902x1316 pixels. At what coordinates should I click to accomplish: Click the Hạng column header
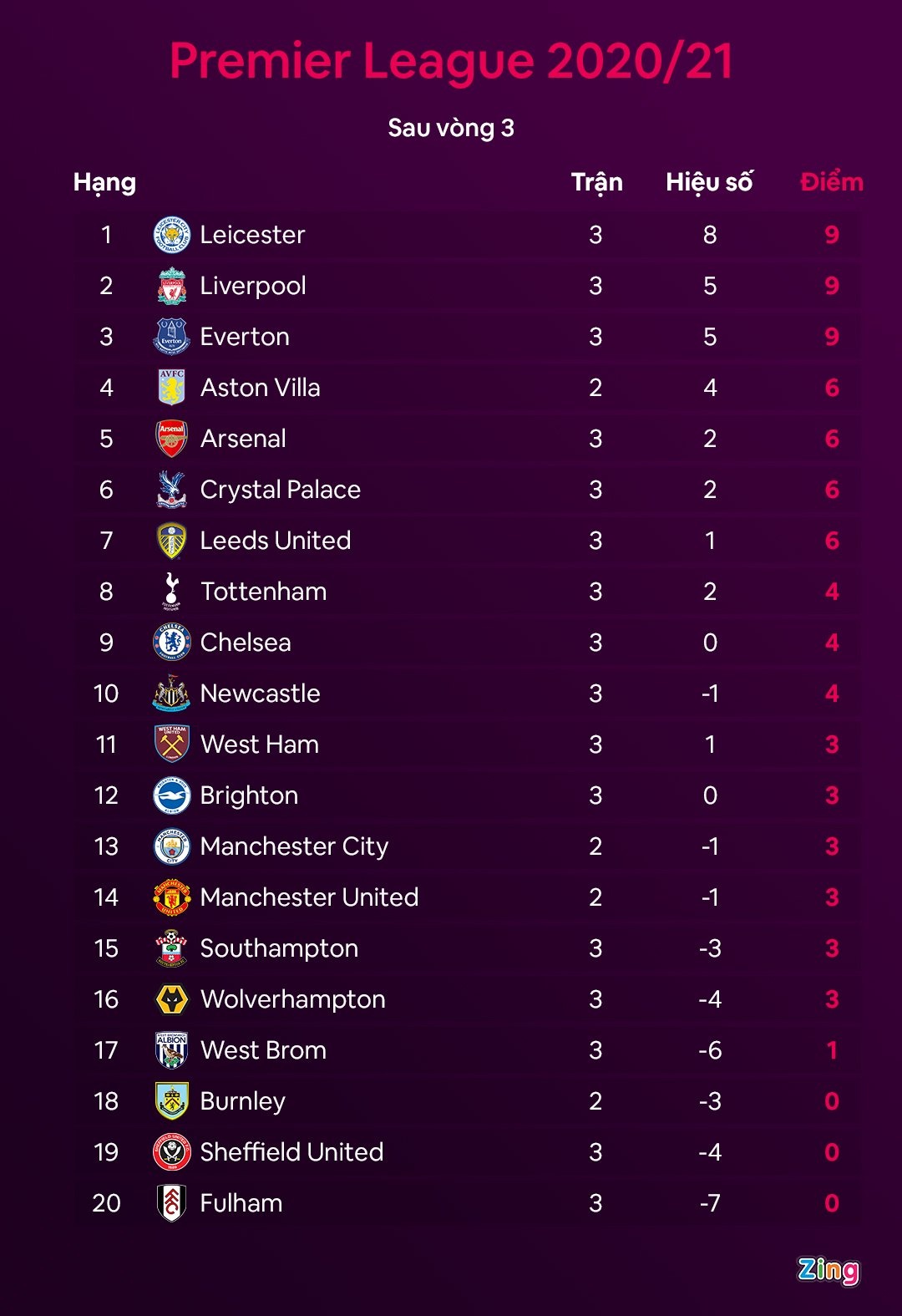pos(104,182)
